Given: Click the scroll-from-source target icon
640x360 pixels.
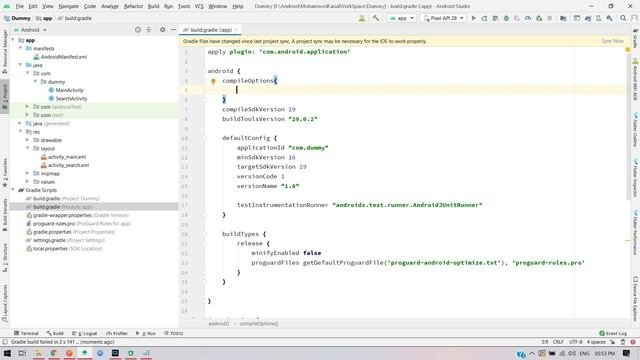Looking at the screenshot, I should click(x=138, y=30).
